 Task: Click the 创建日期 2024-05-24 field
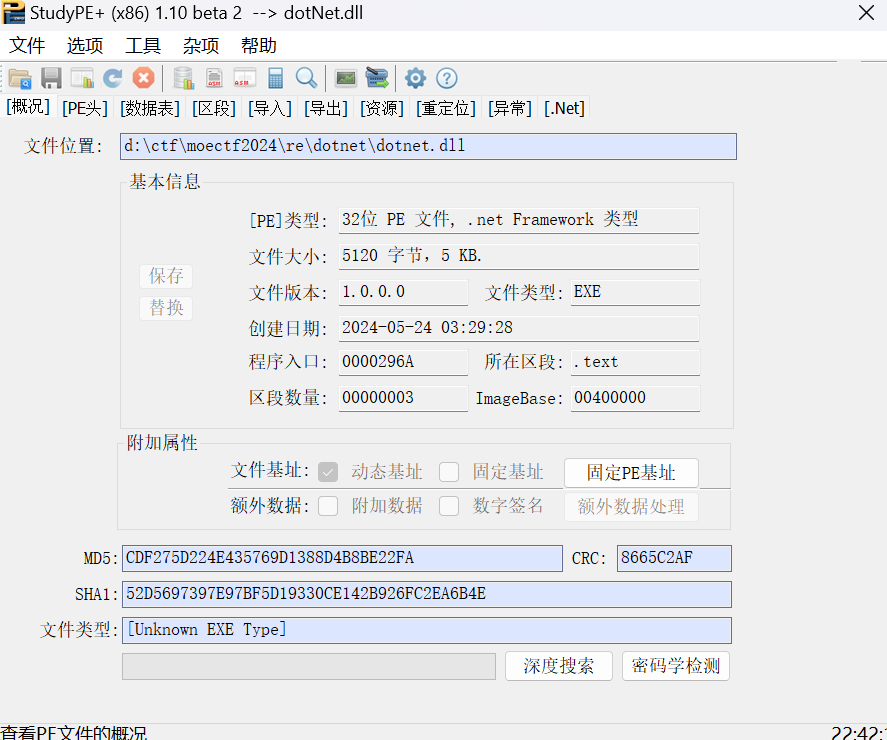coord(519,328)
